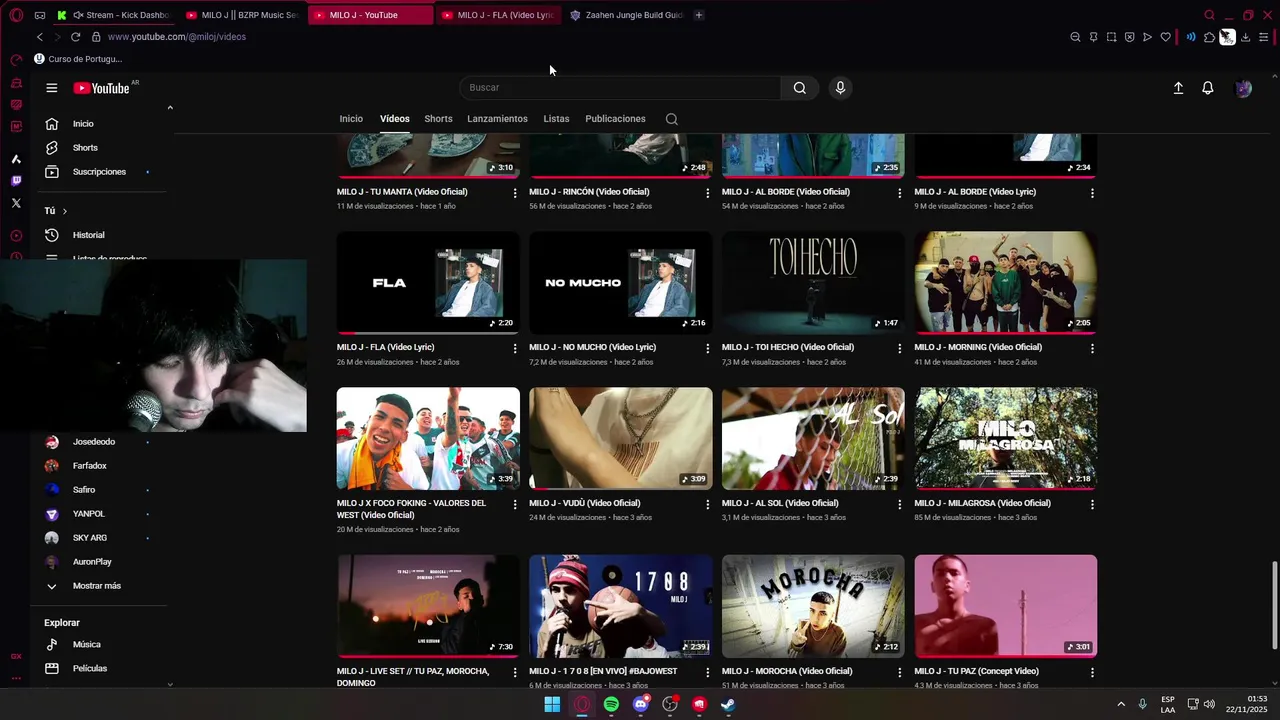The width and height of the screenshot is (1280, 720).
Task: Open YouTube notifications bell
Action: click(1208, 88)
